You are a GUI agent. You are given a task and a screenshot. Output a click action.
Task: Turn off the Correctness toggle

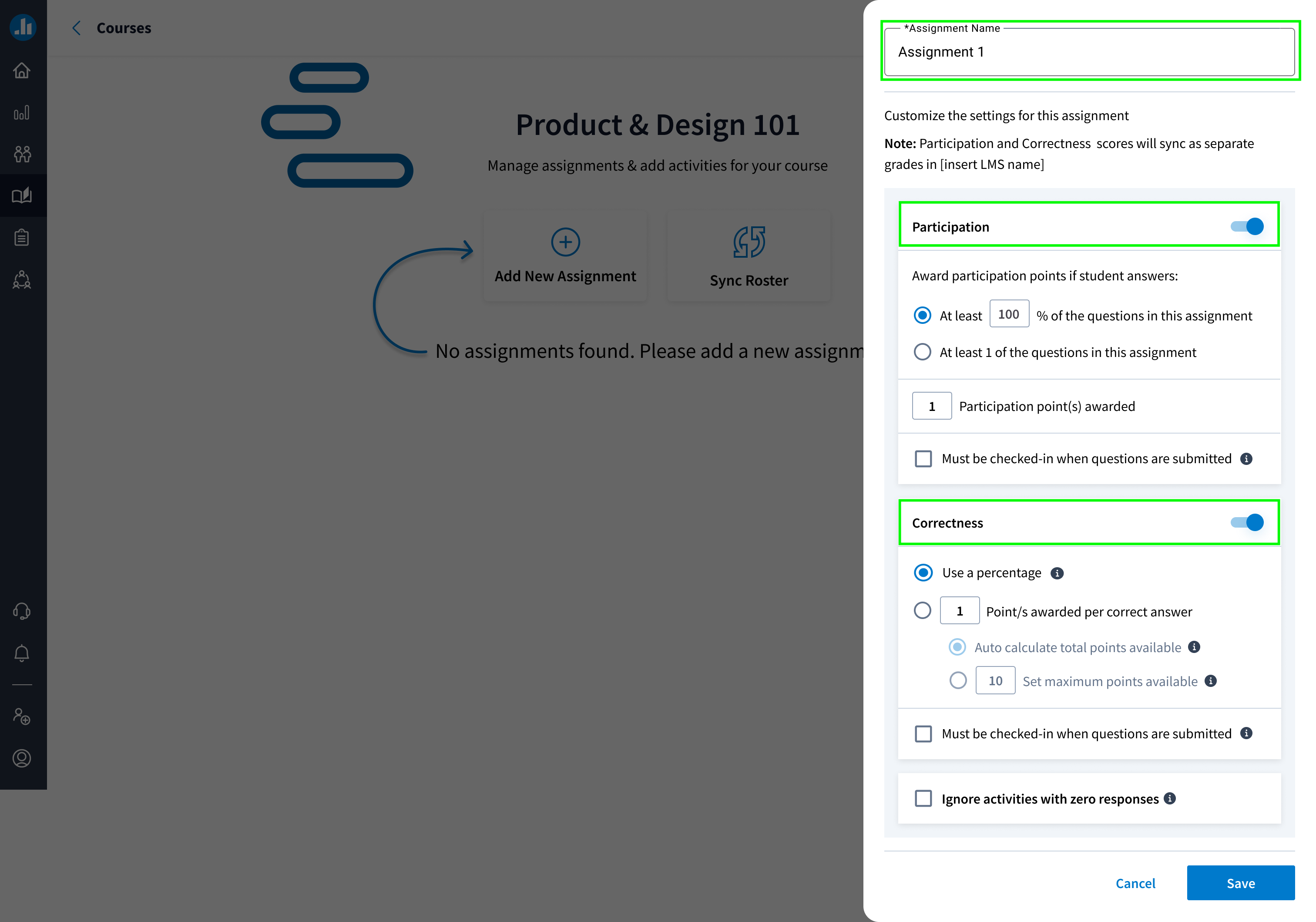(x=1247, y=522)
